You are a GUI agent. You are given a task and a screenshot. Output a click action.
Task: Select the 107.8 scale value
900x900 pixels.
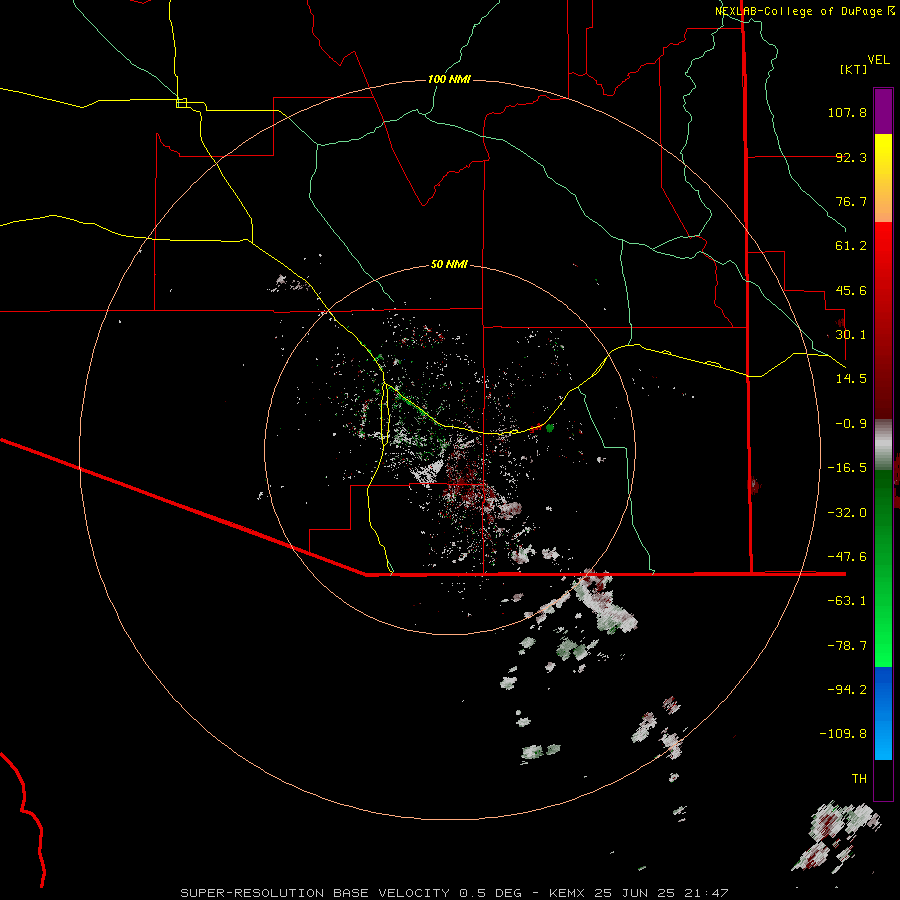[847, 112]
